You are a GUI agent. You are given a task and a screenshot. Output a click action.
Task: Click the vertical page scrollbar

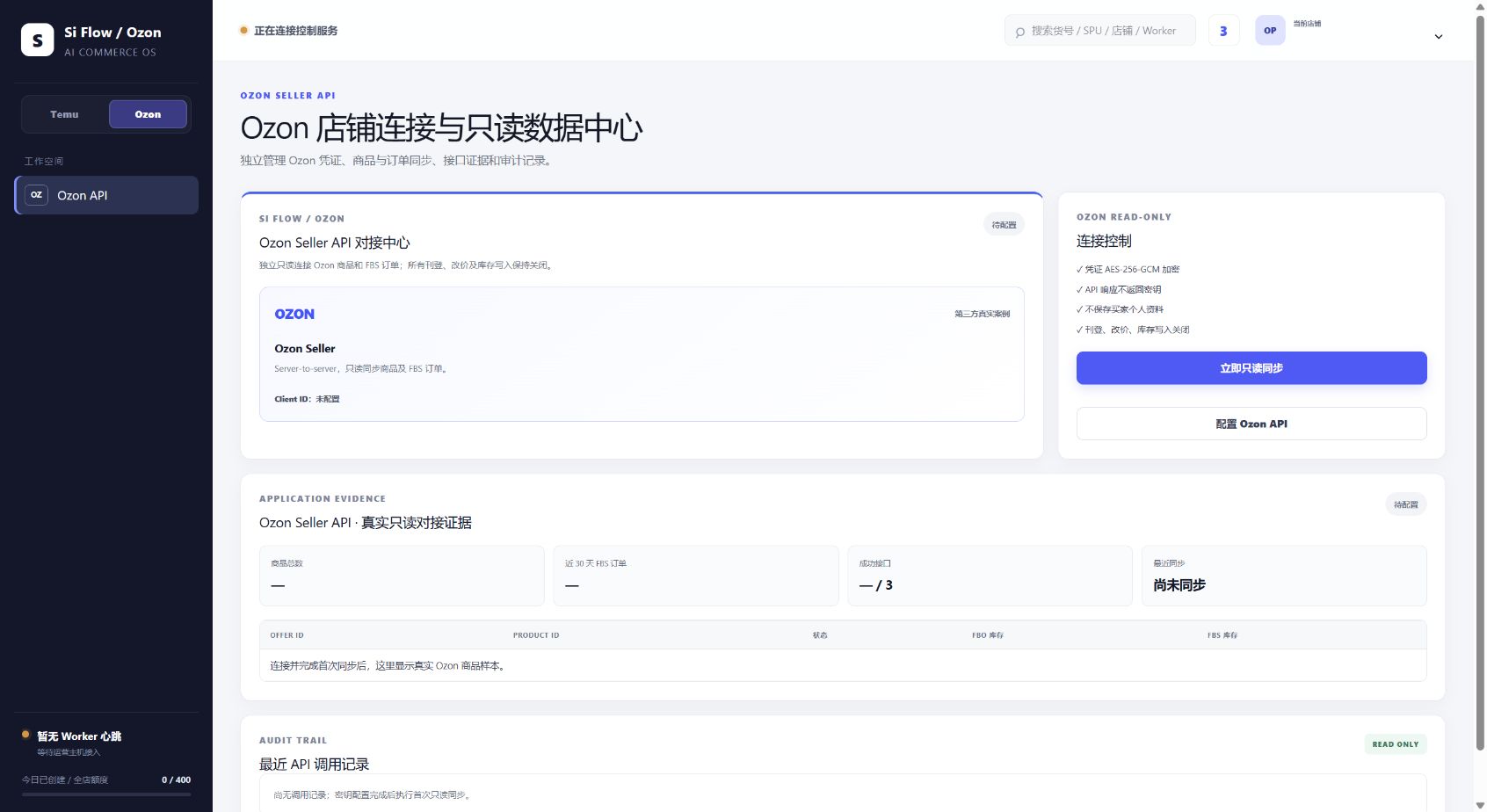1480,383
